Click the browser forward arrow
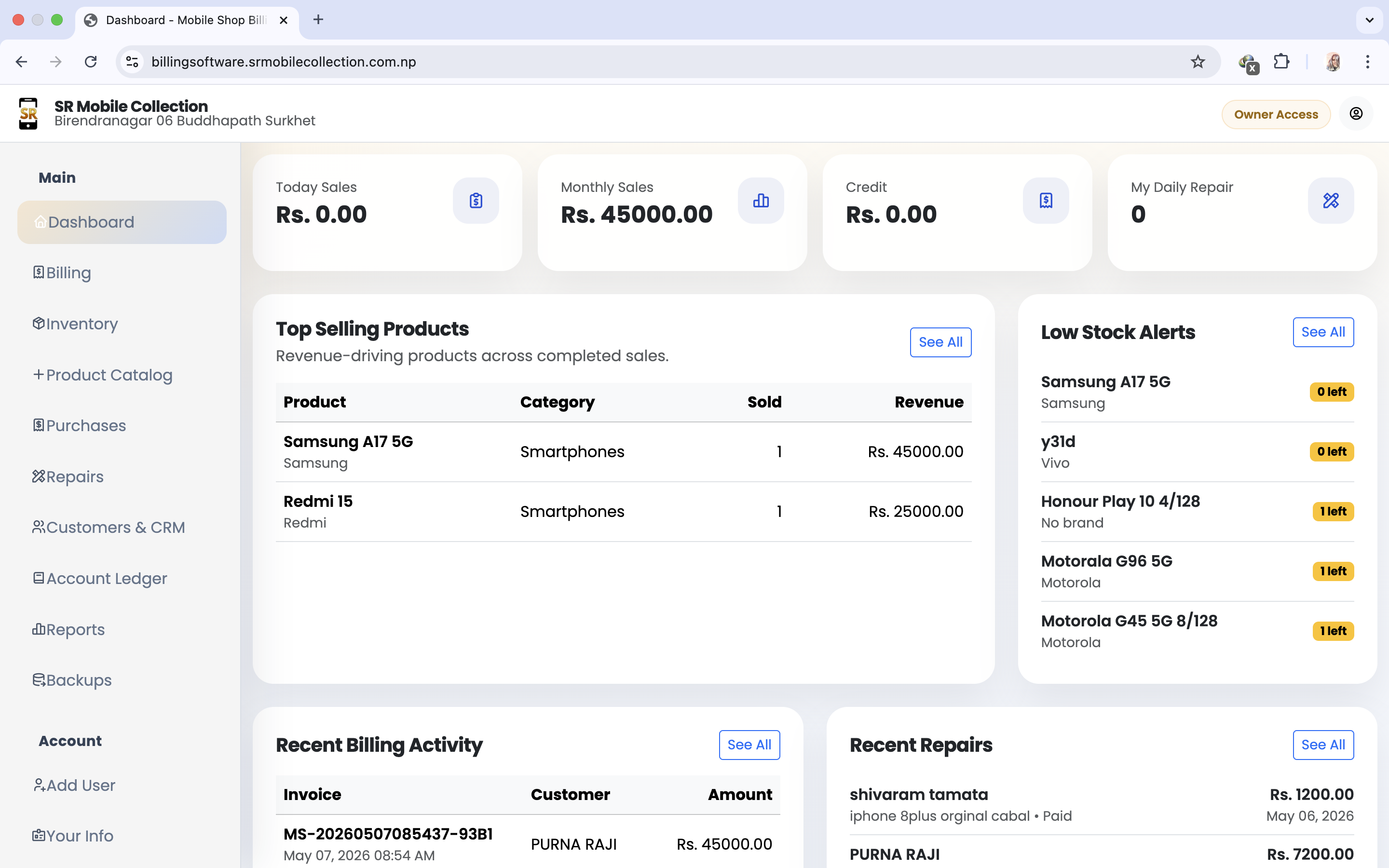The height and width of the screenshot is (868, 1389). point(55,61)
